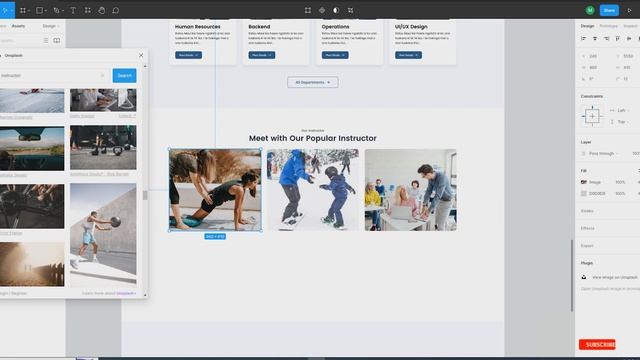Open the Move tool dropdown arrow
This screenshot has height=360, width=640.
click(x=11, y=11)
